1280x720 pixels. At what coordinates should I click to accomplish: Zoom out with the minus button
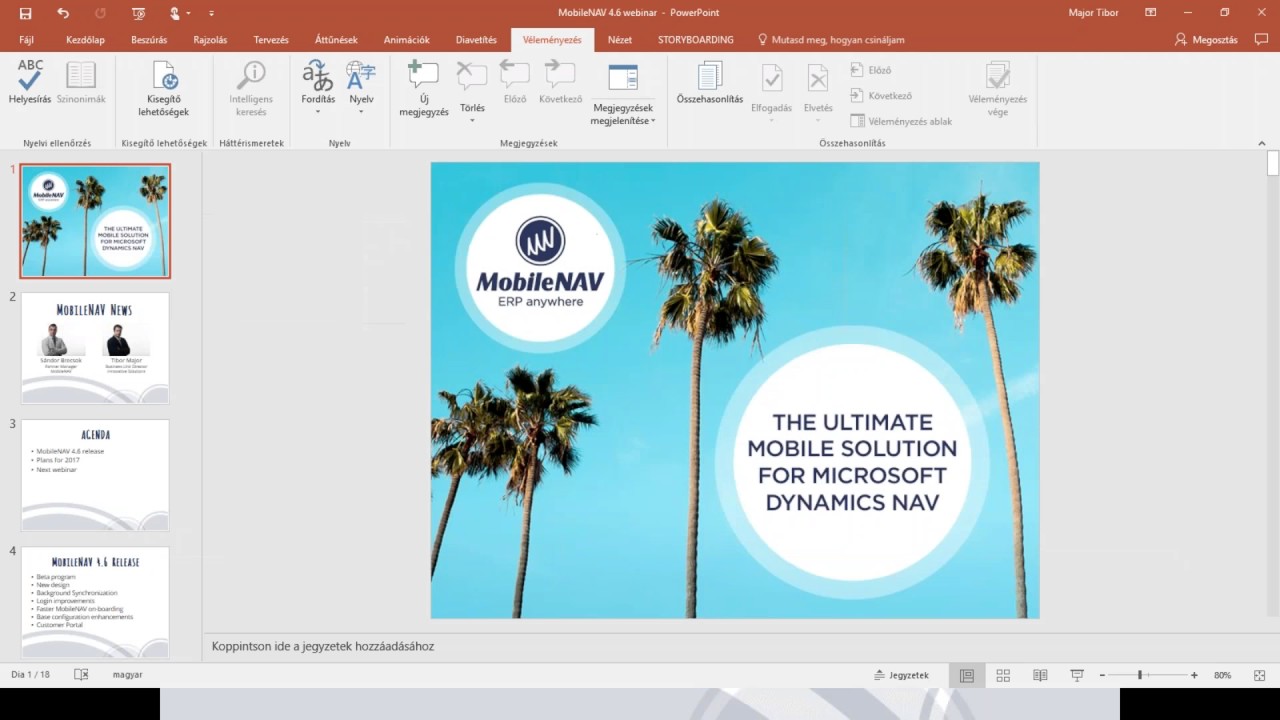point(1102,675)
